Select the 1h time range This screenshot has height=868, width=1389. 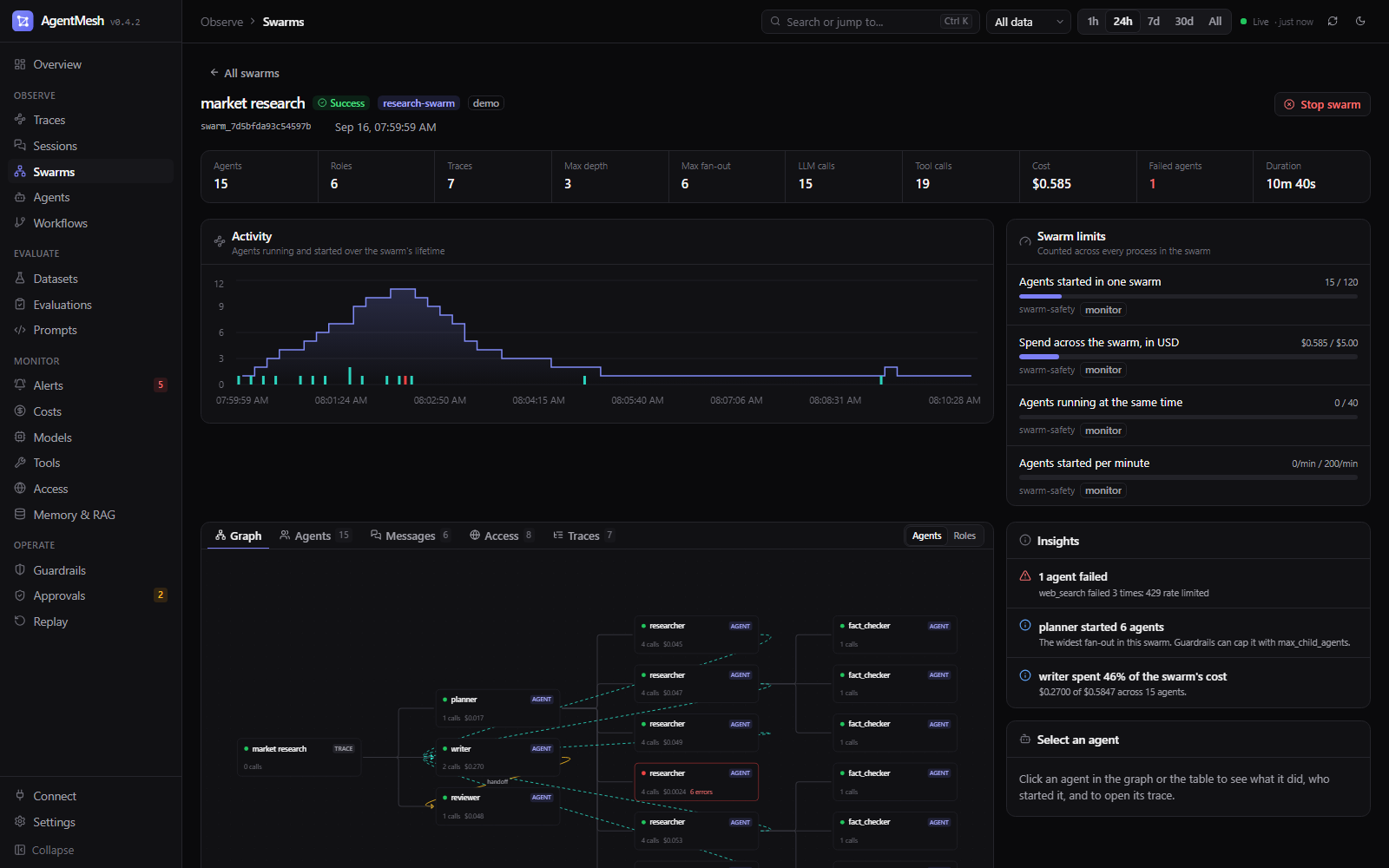click(x=1093, y=22)
